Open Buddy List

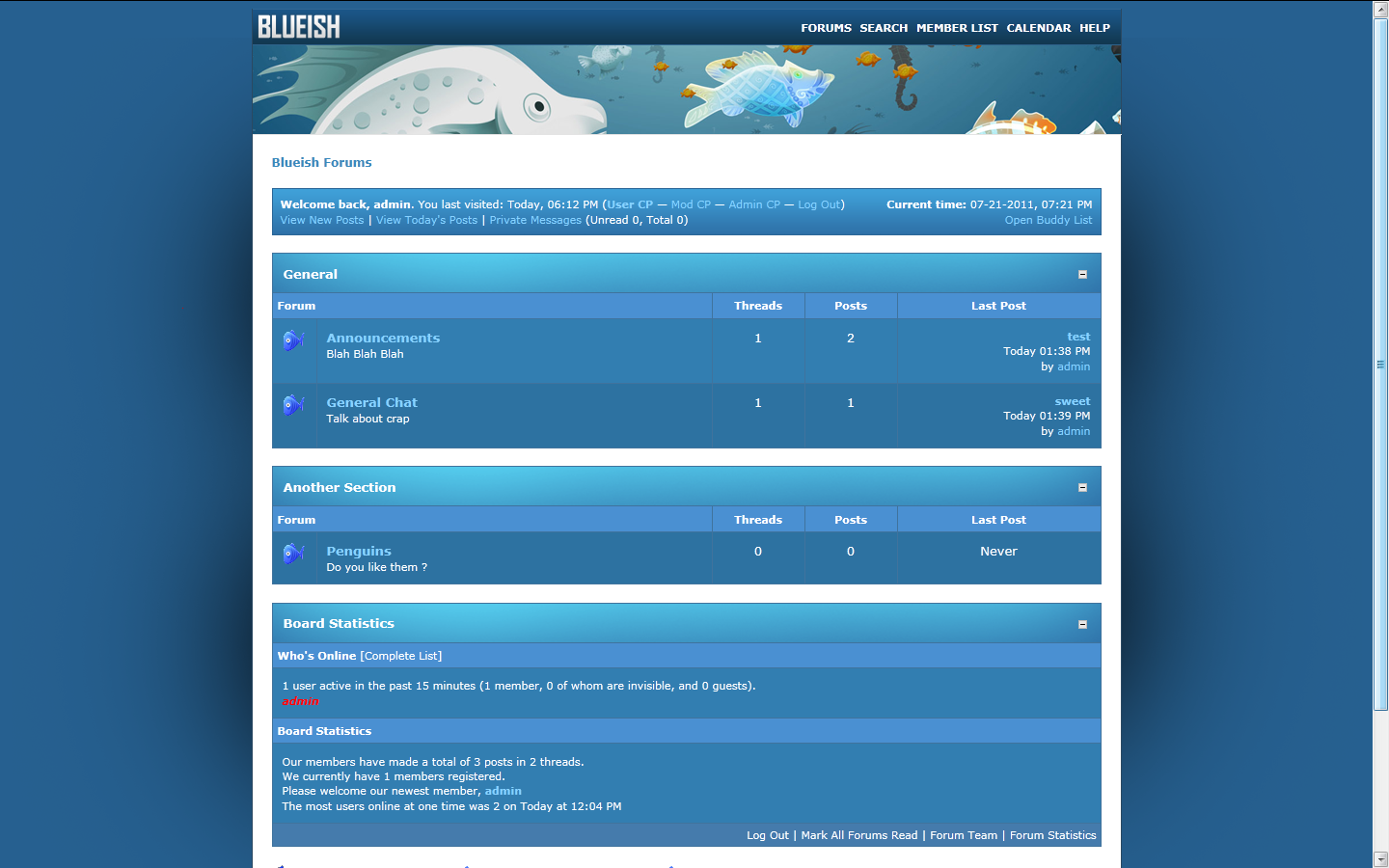pyautogui.click(x=1049, y=220)
